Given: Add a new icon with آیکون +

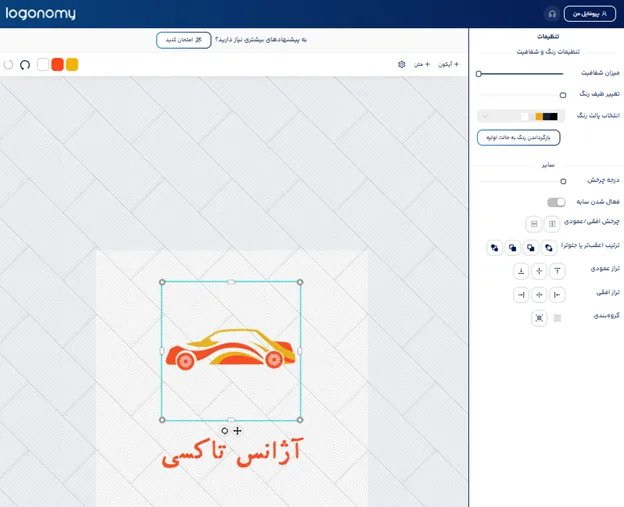Looking at the screenshot, I should pos(448,64).
